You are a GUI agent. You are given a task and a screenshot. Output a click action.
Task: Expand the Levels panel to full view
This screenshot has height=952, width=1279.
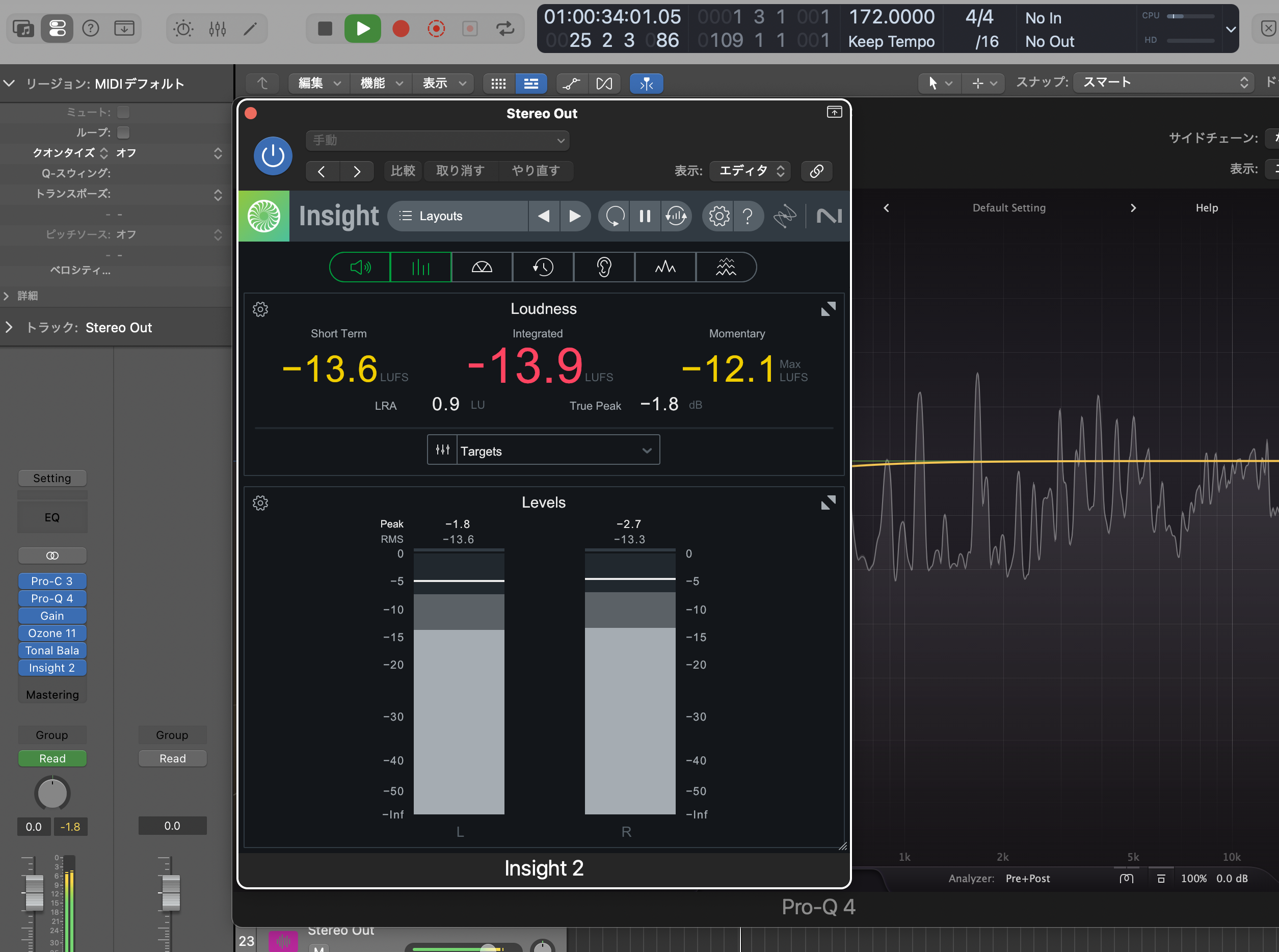pos(828,503)
